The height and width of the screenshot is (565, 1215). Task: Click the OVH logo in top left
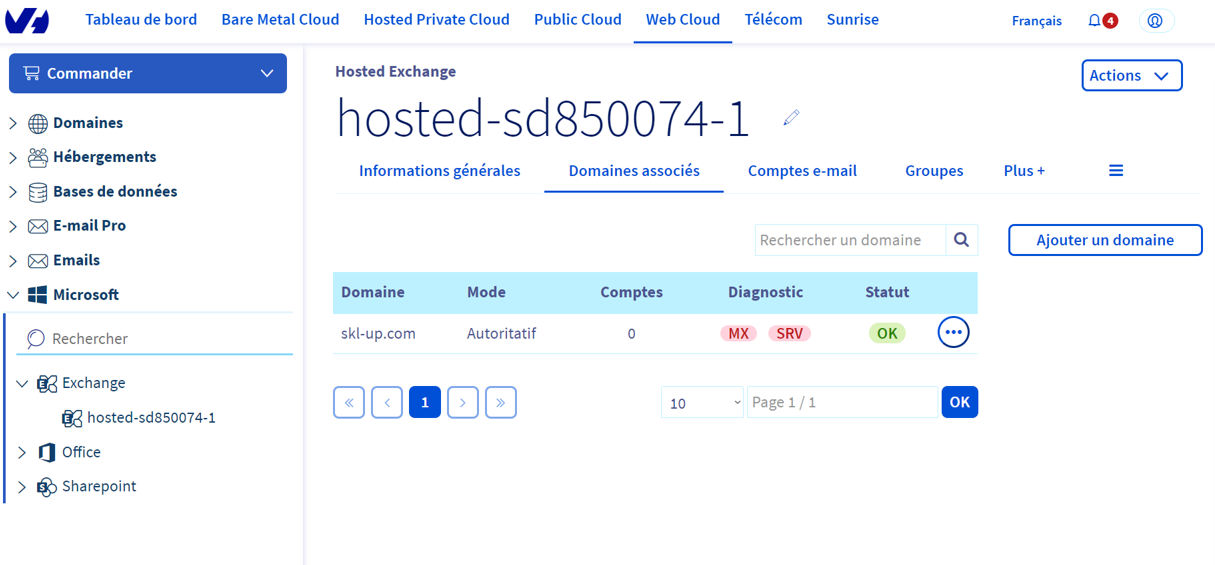(27, 20)
